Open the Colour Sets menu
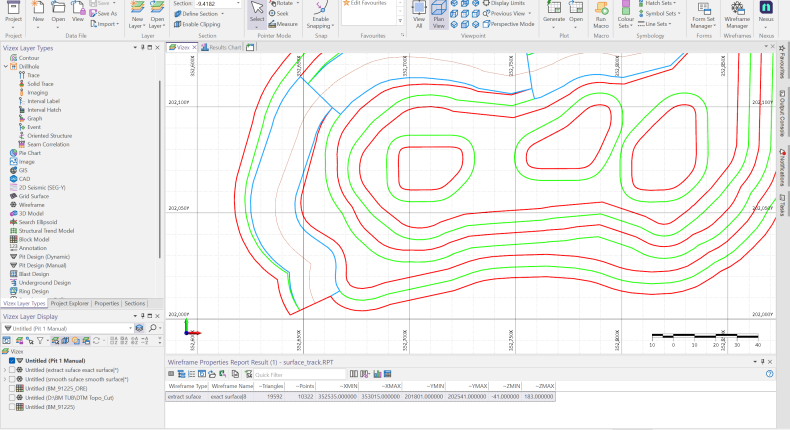 tap(625, 15)
